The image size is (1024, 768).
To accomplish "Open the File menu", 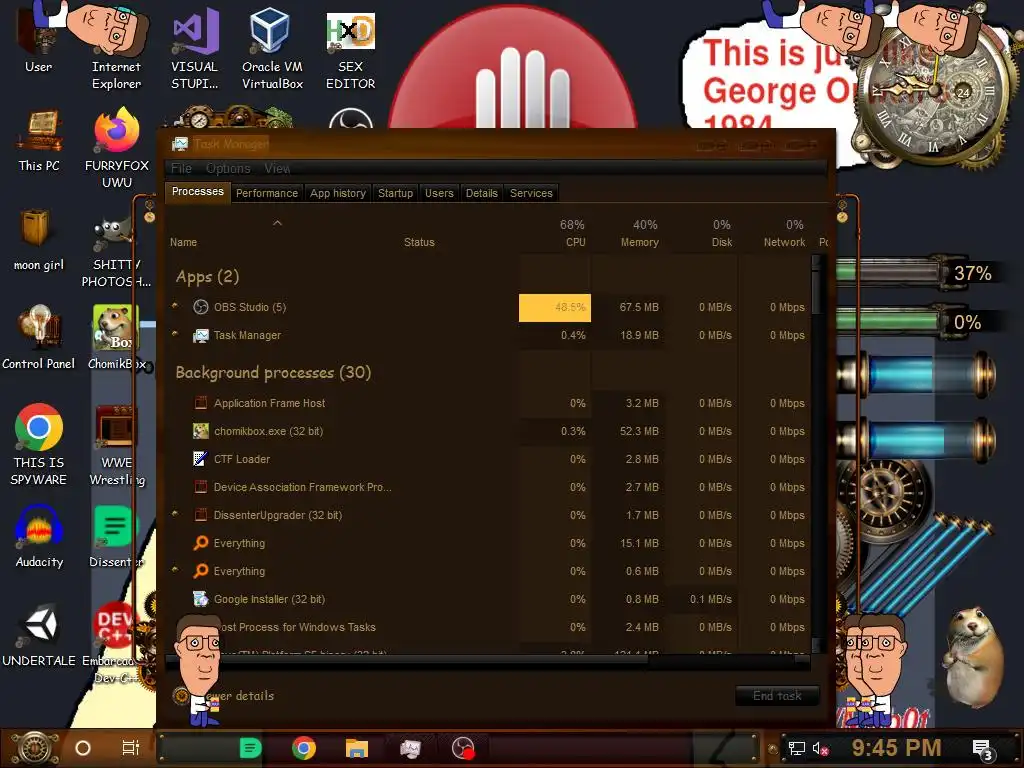I will coord(181,168).
